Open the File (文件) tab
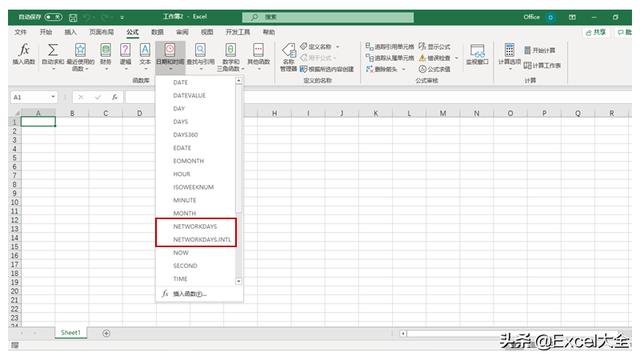Image resolution: width=640 pixels, height=360 pixels. click(x=20, y=32)
